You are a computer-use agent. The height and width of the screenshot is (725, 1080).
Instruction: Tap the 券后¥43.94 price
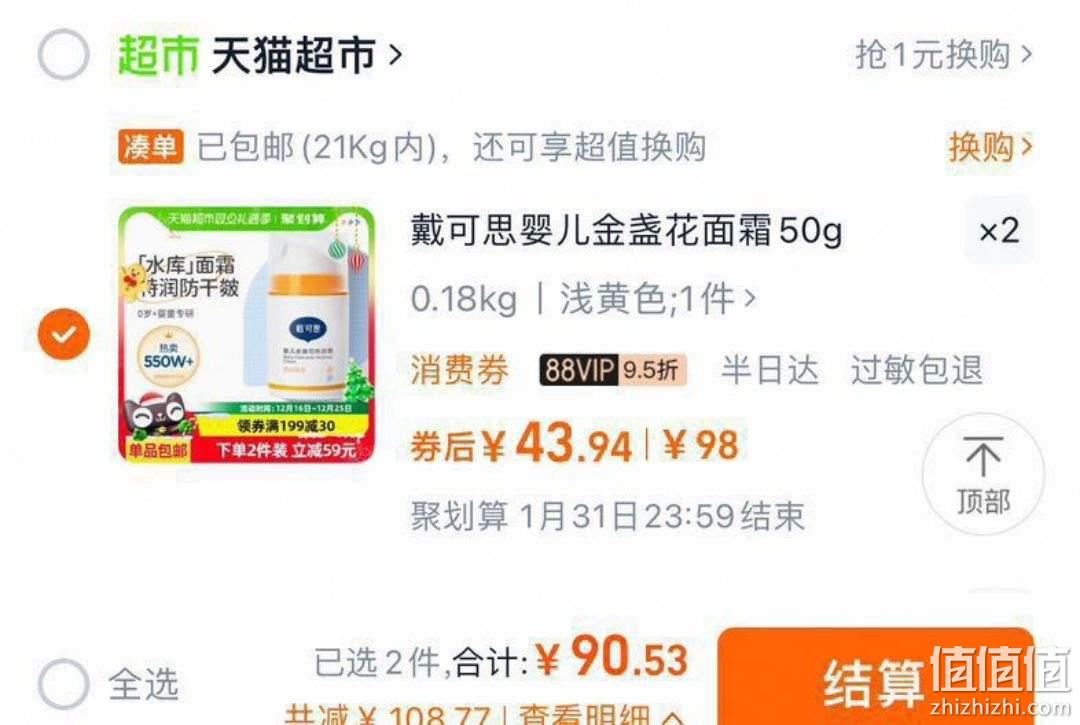[521, 445]
